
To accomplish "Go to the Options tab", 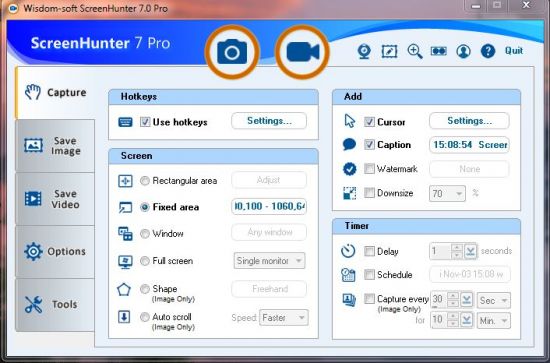I will point(55,251).
